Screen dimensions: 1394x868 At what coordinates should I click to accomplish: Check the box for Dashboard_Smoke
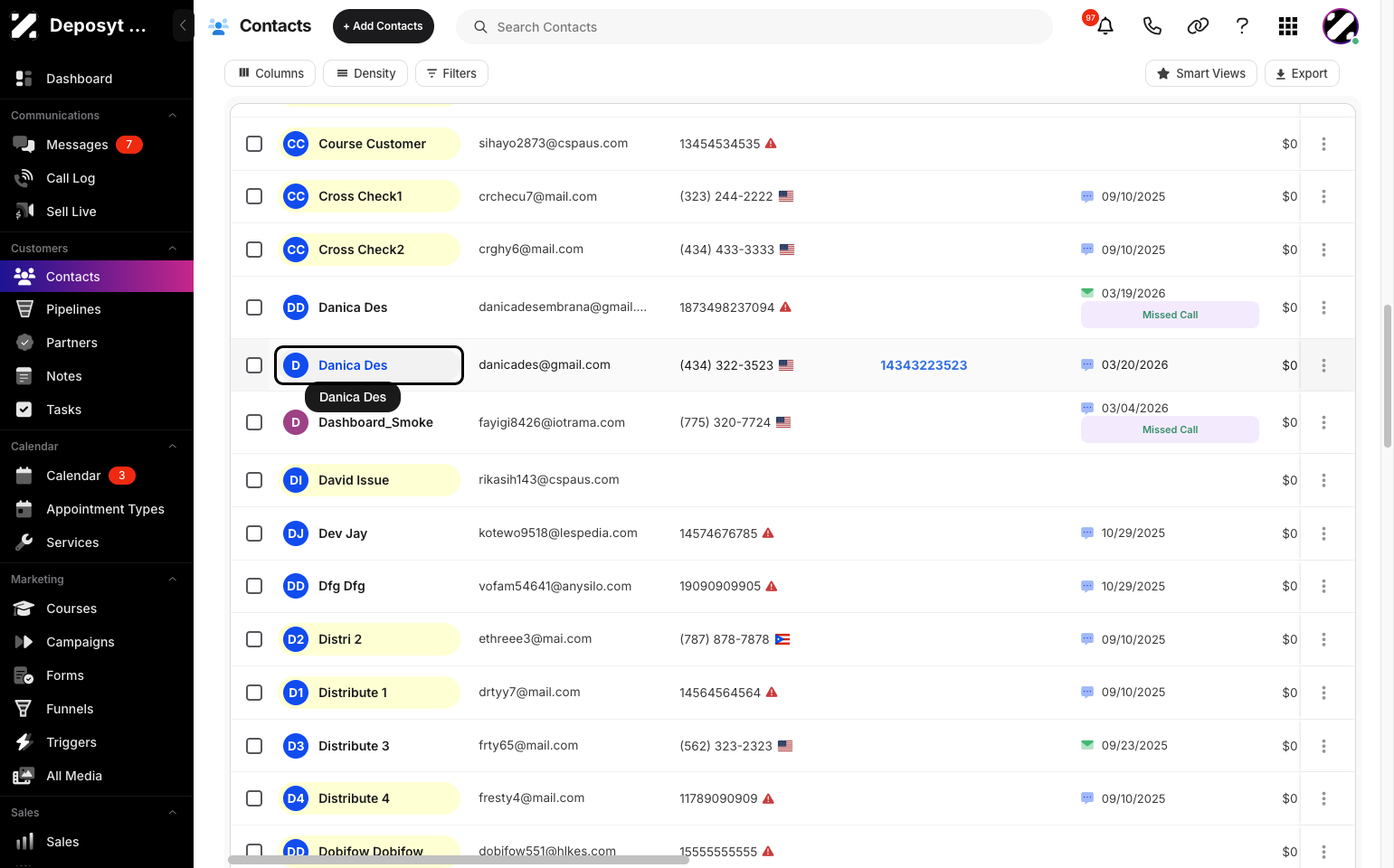(x=254, y=422)
